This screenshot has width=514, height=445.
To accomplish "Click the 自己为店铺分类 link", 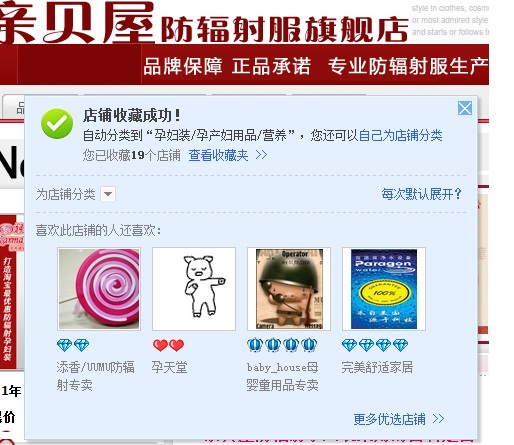I will (401, 136).
